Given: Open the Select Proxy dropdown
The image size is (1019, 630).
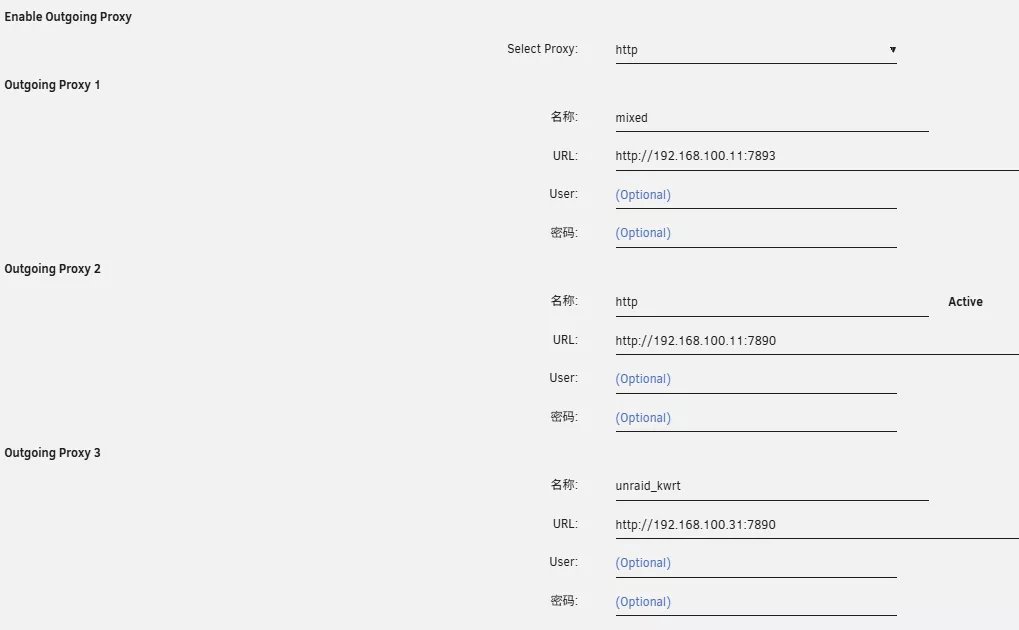Looking at the screenshot, I should [x=755, y=50].
